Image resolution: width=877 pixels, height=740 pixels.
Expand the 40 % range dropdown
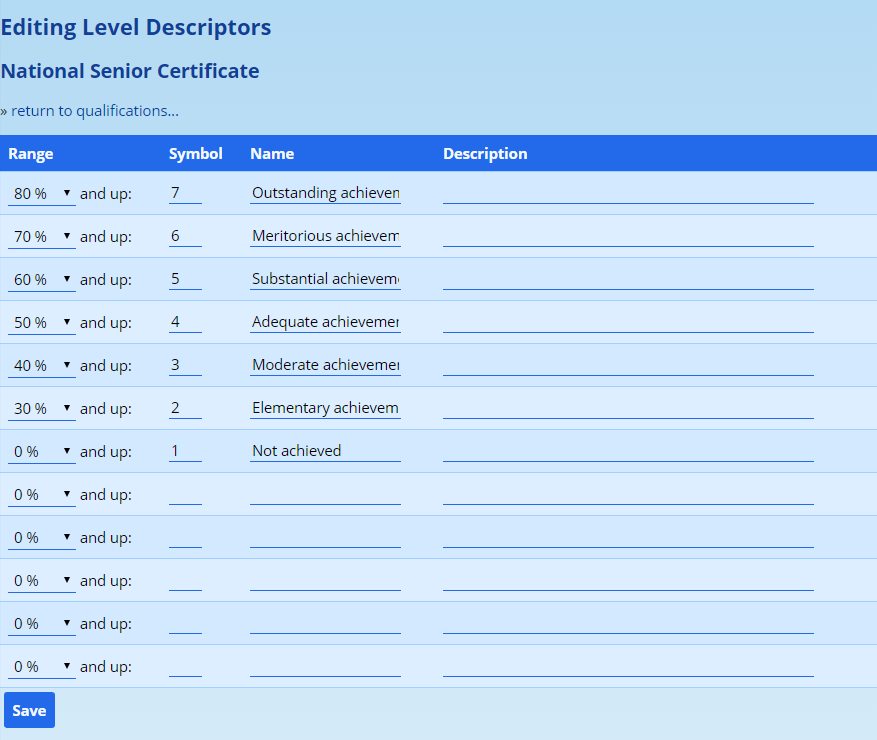point(41,365)
